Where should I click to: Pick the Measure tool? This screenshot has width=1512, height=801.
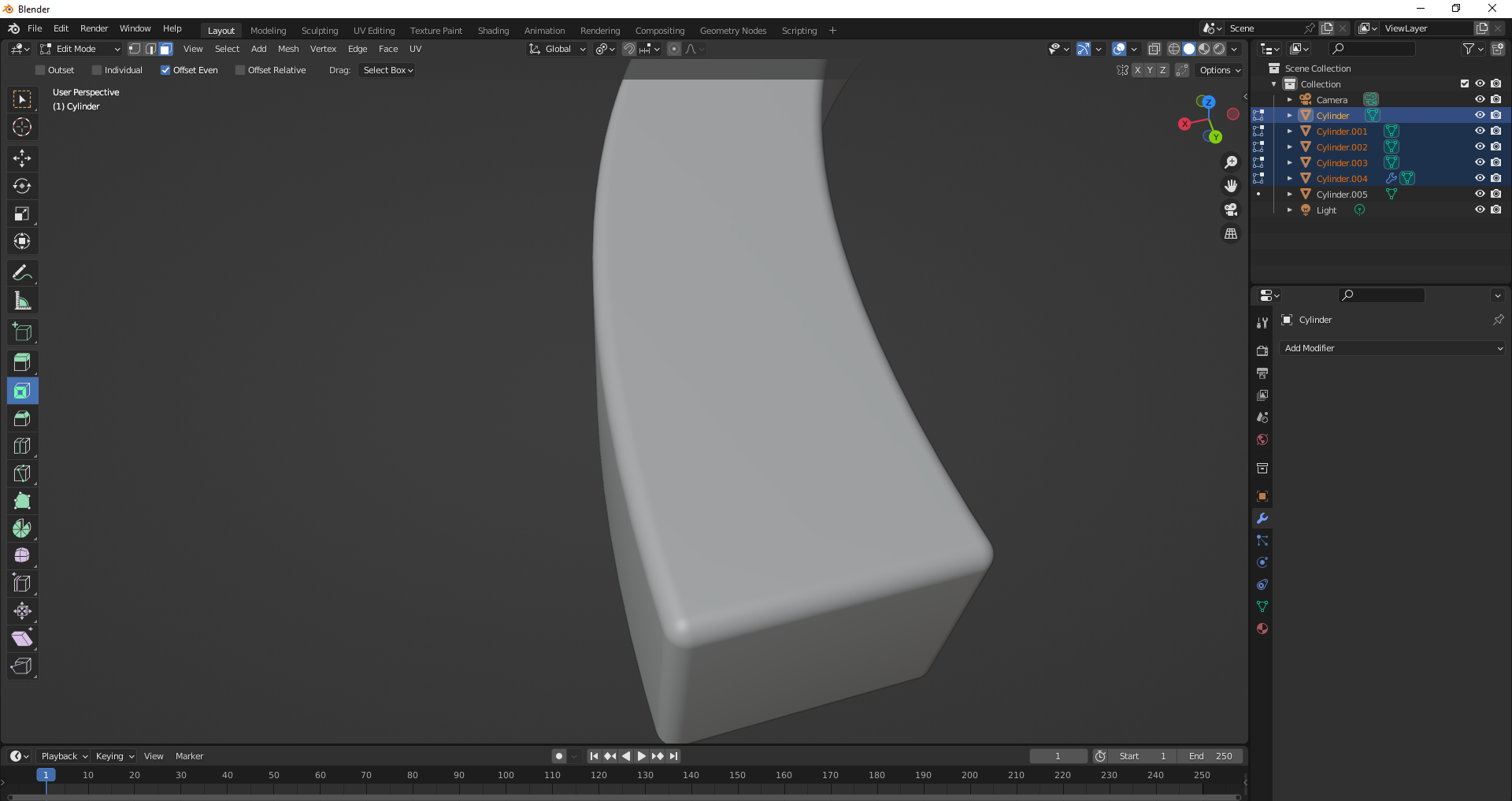click(x=22, y=301)
